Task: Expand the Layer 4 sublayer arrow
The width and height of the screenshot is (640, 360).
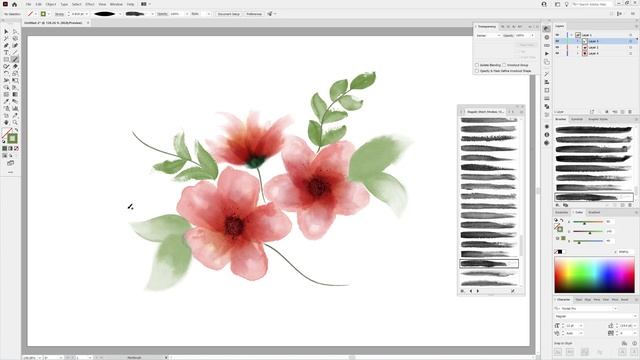Action: click(578, 53)
